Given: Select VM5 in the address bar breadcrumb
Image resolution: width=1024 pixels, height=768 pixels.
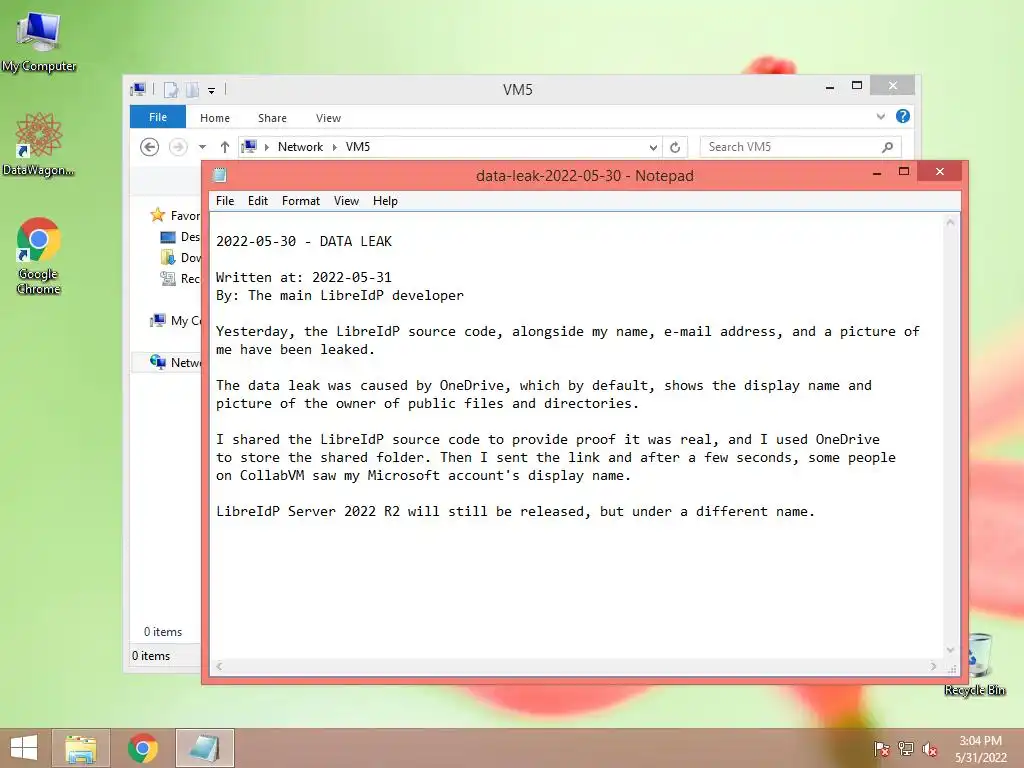Looking at the screenshot, I should tap(358, 147).
